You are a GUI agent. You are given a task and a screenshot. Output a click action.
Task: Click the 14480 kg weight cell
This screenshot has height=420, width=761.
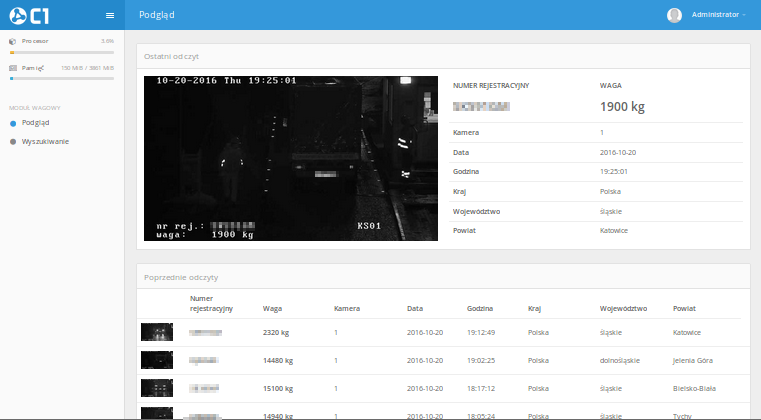(x=278, y=361)
